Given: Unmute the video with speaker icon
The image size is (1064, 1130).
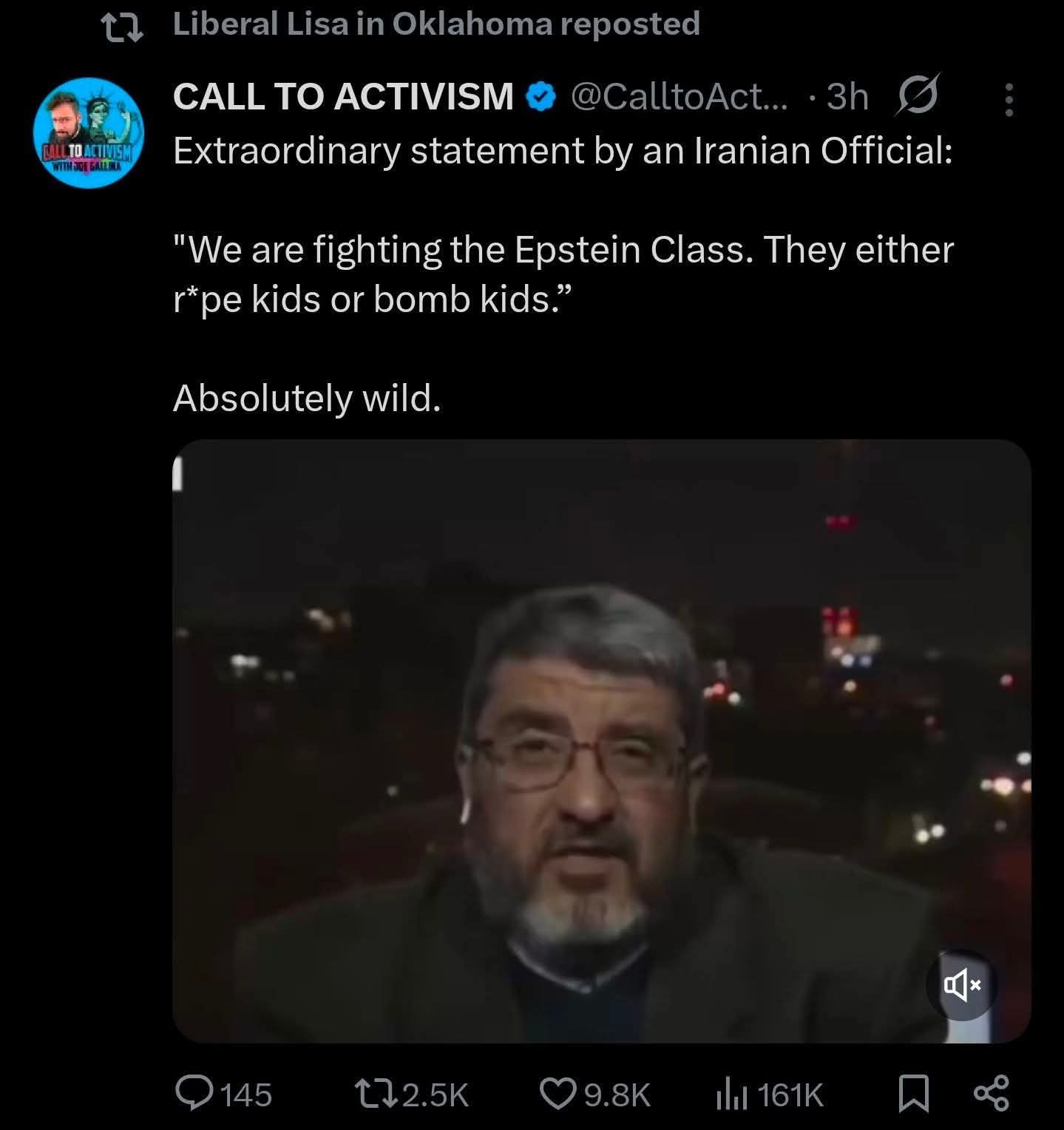Looking at the screenshot, I should [x=961, y=985].
